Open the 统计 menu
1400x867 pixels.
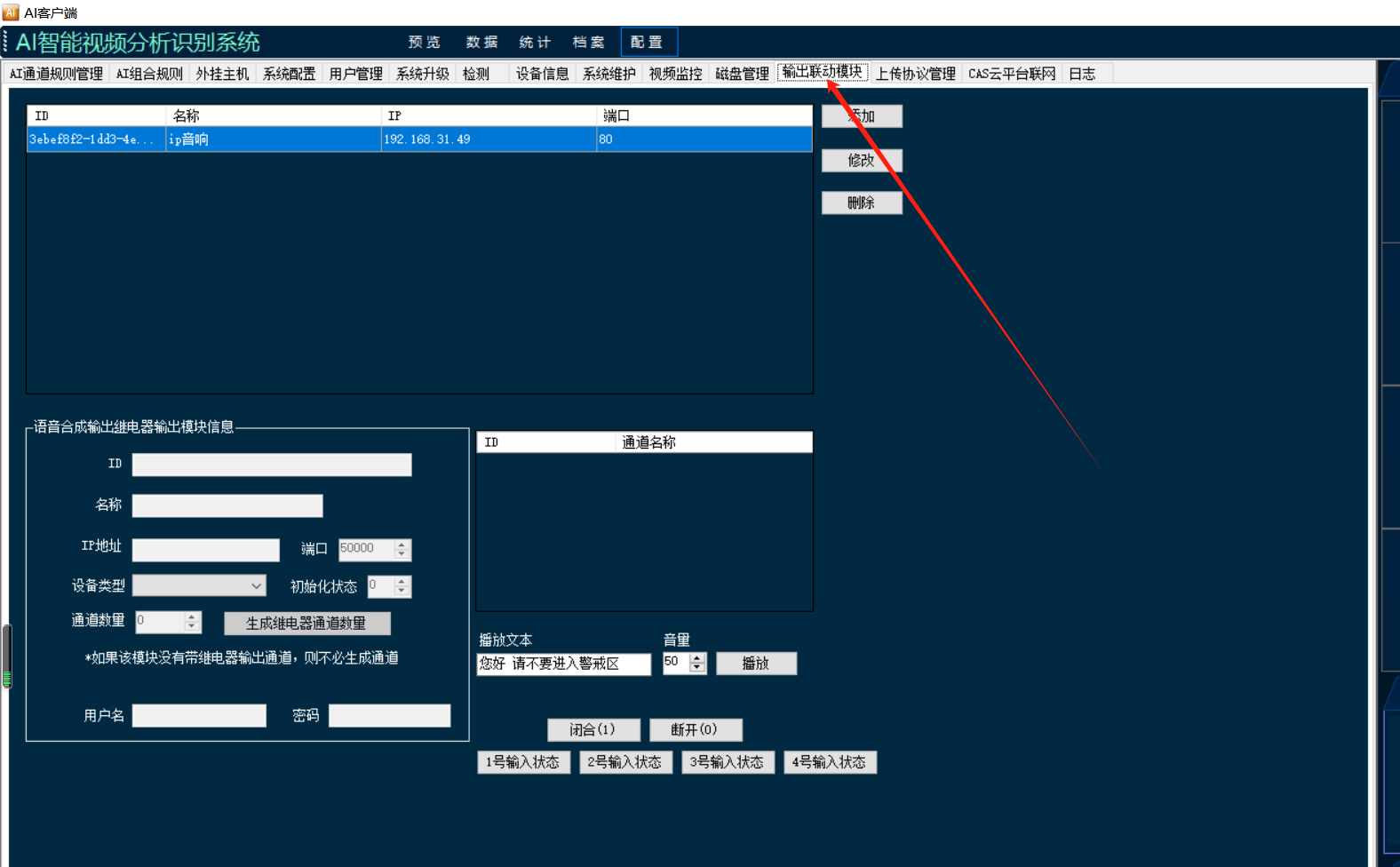tap(535, 42)
